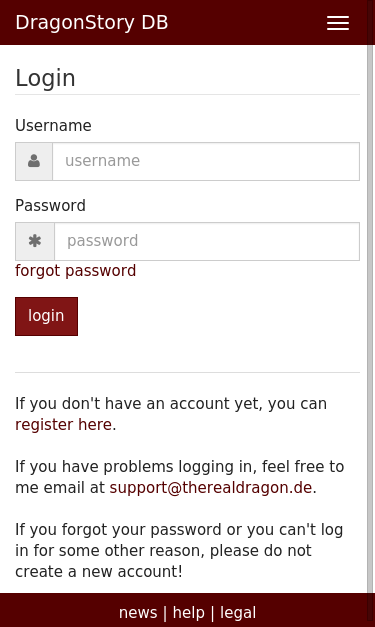Open news in the footer
Screen dimensions: 375x627
pos(138,613)
